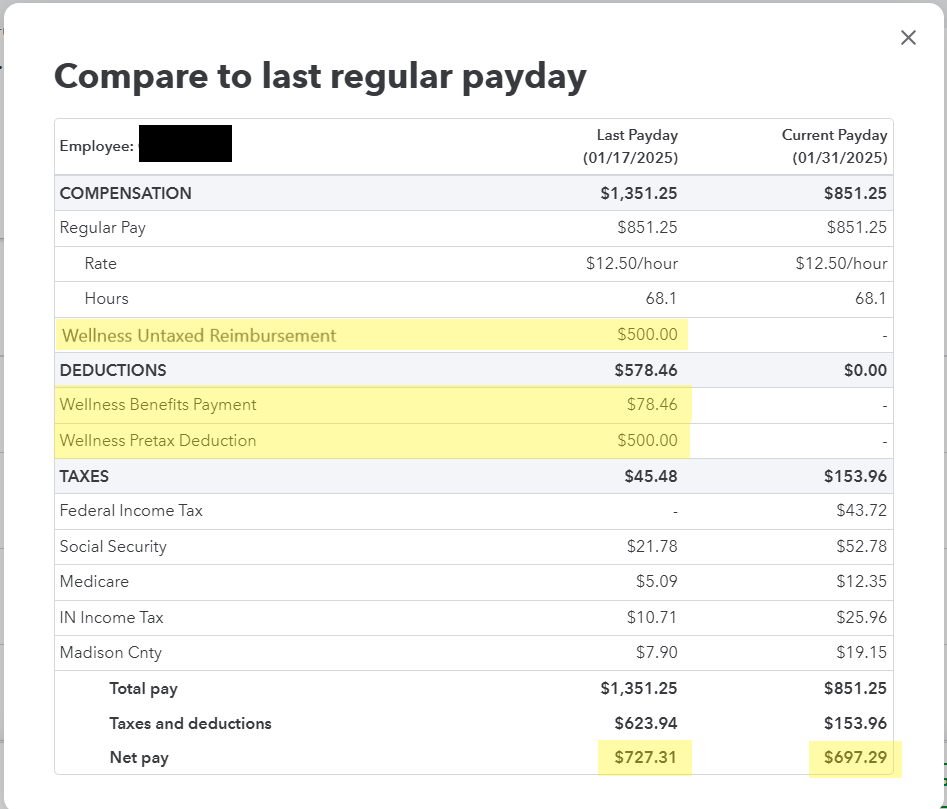Screen dimensions: 947x809
Task: Close the Compare to last regular payday dialog
Action: click(x=907, y=38)
